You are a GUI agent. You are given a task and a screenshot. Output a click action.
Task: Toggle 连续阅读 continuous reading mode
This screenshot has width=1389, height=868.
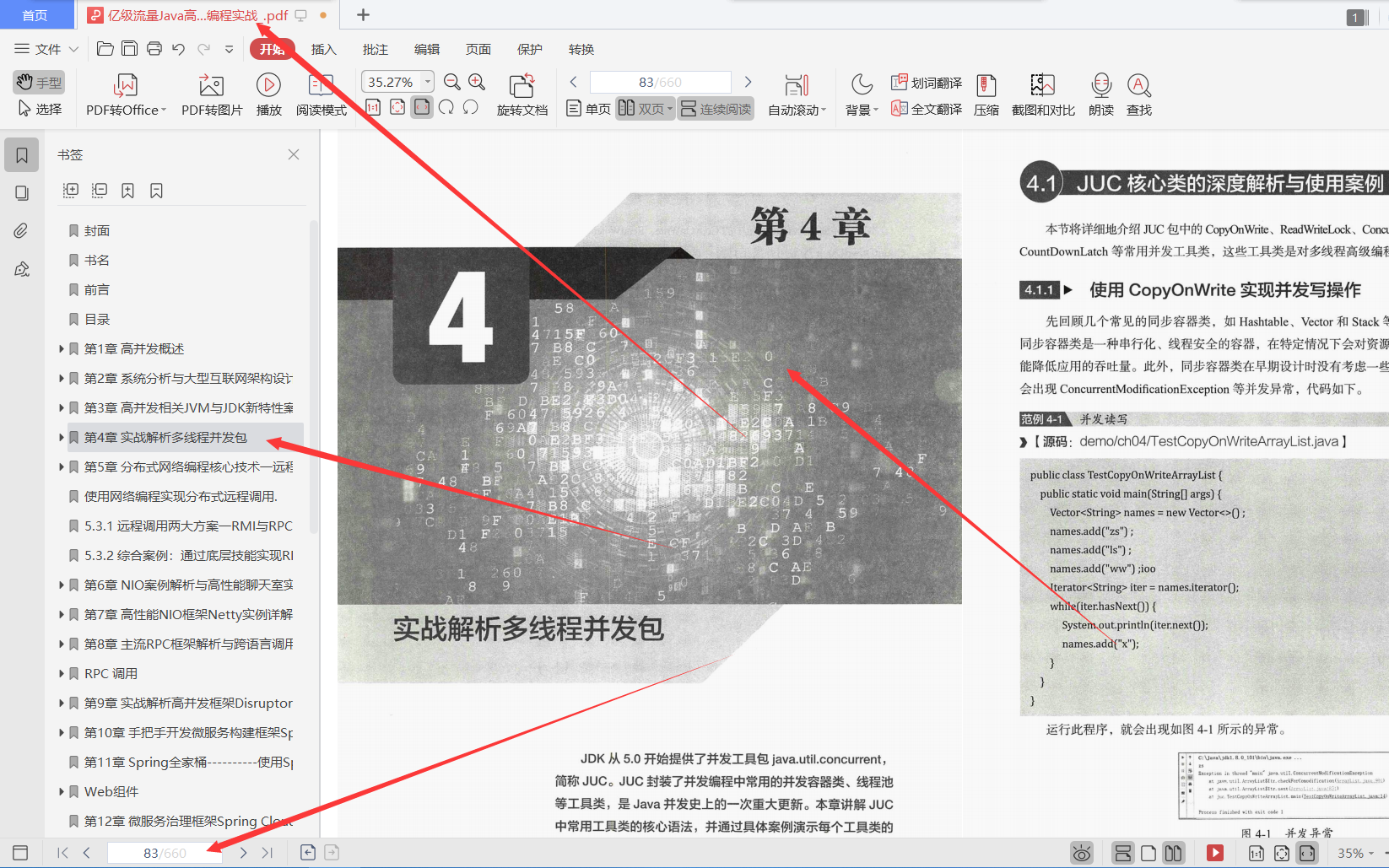coord(715,108)
